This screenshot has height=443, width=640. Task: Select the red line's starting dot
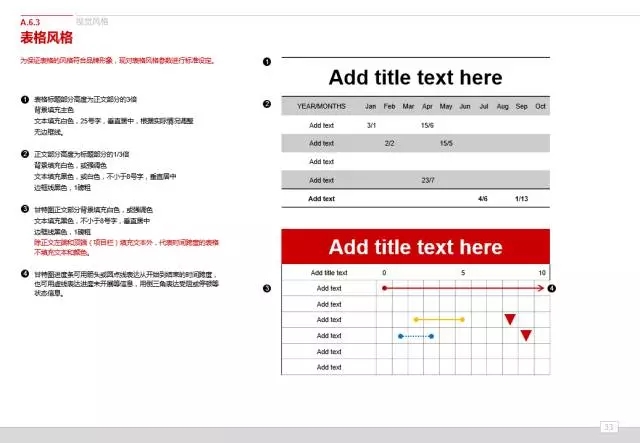(x=384, y=288)
